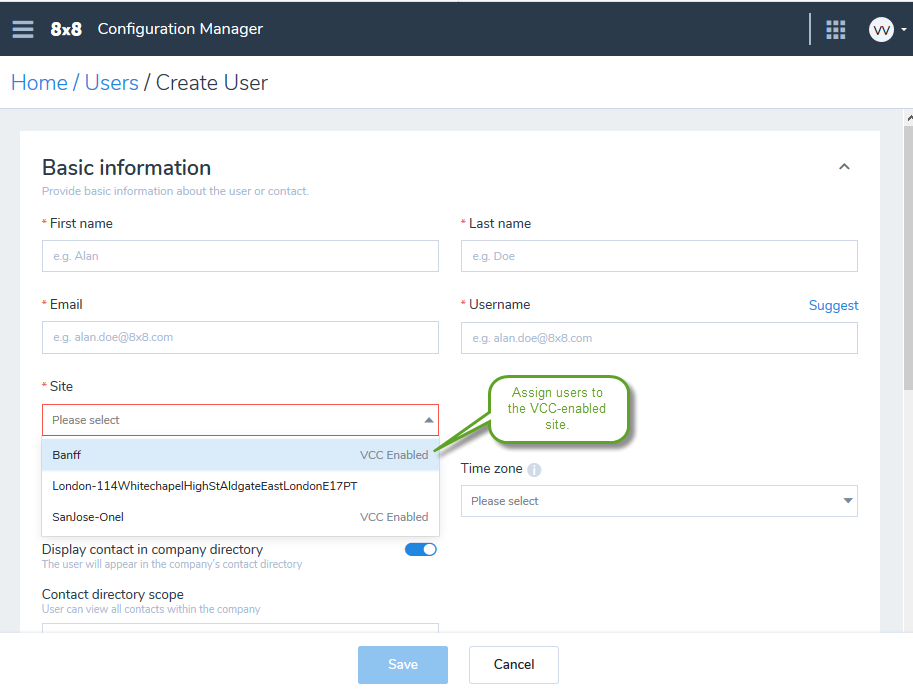Go to the Home breadcrumb link

(40, 83)
